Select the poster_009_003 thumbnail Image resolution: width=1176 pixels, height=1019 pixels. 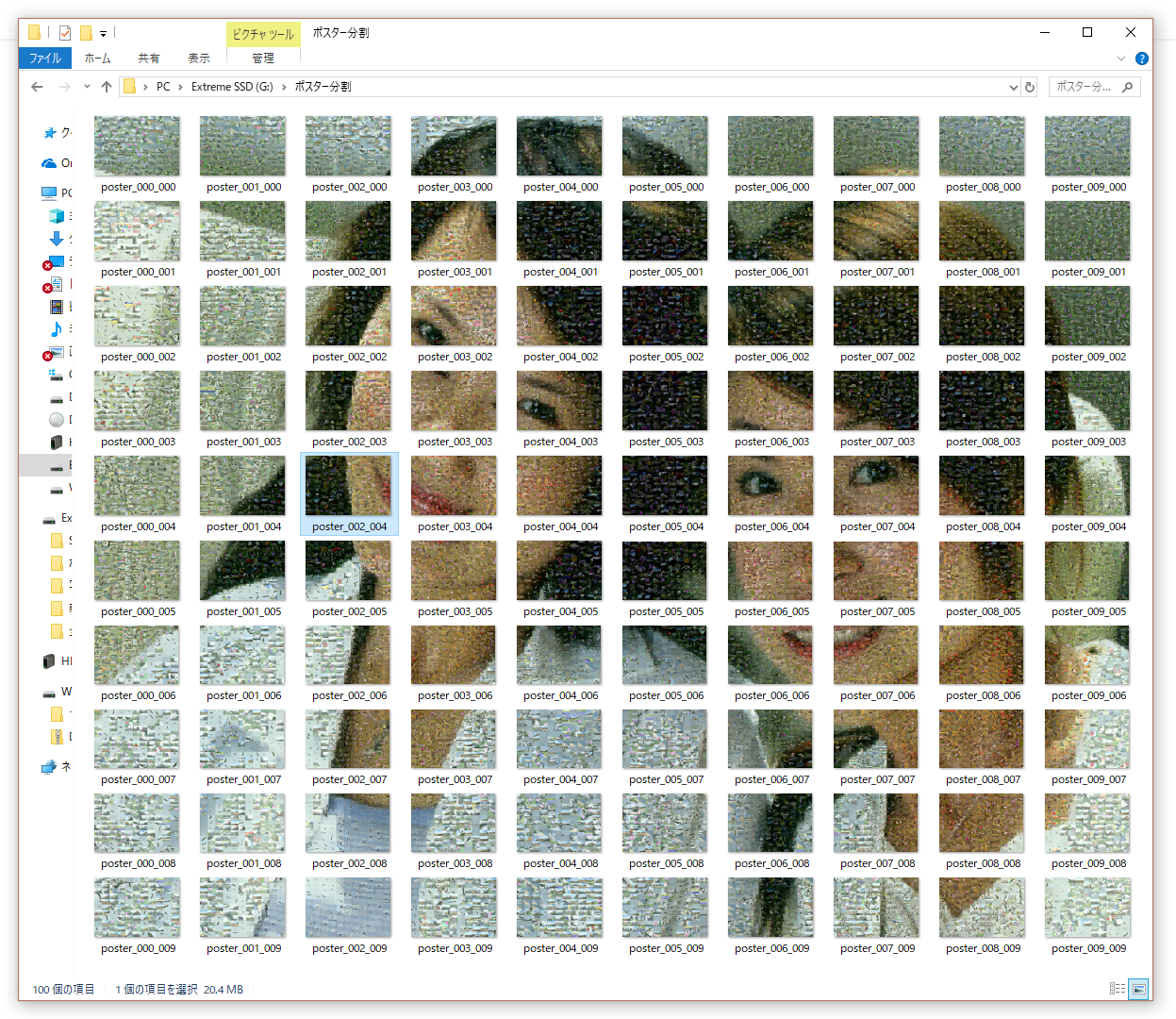click(x=1087, y=401)
